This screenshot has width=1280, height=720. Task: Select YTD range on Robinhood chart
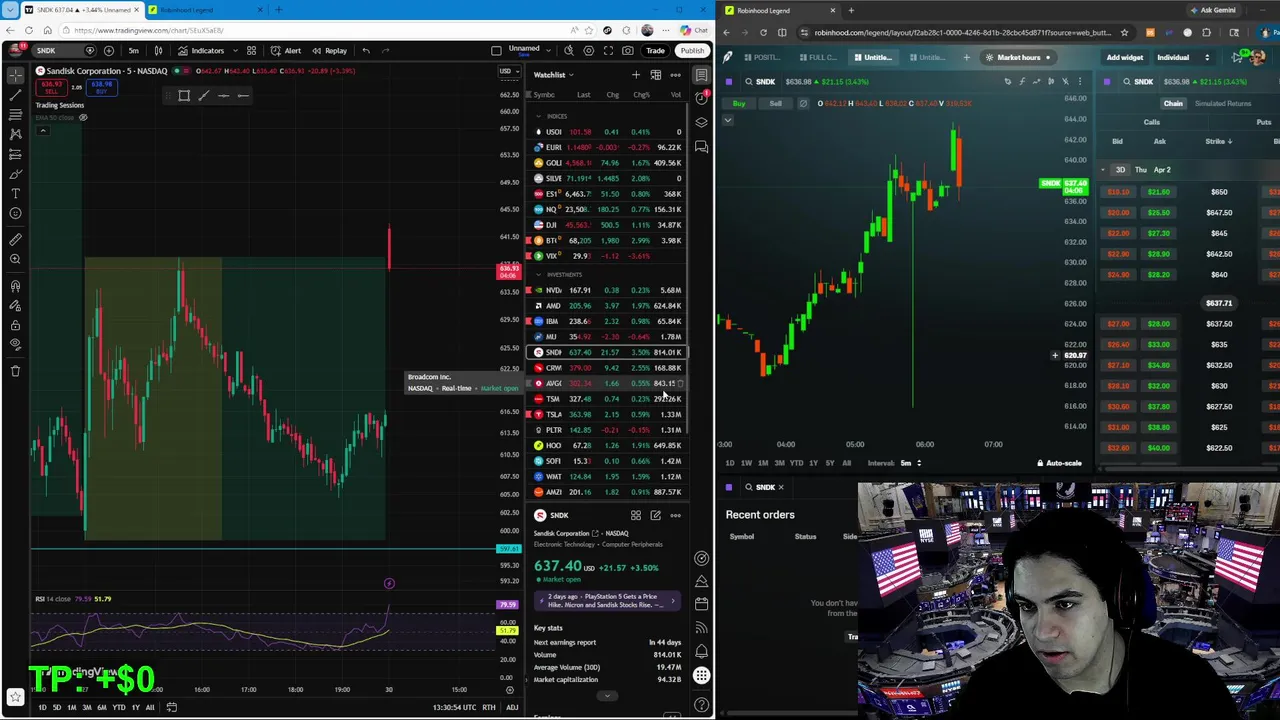(x=797, y=463)
